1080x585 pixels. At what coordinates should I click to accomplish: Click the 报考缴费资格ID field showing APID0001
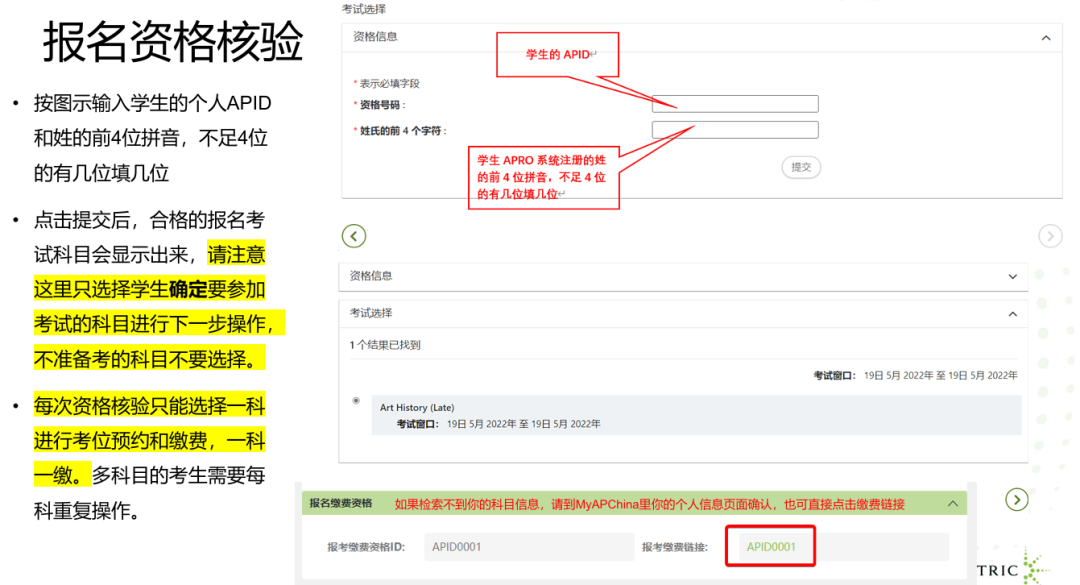[x=523, y=547]
